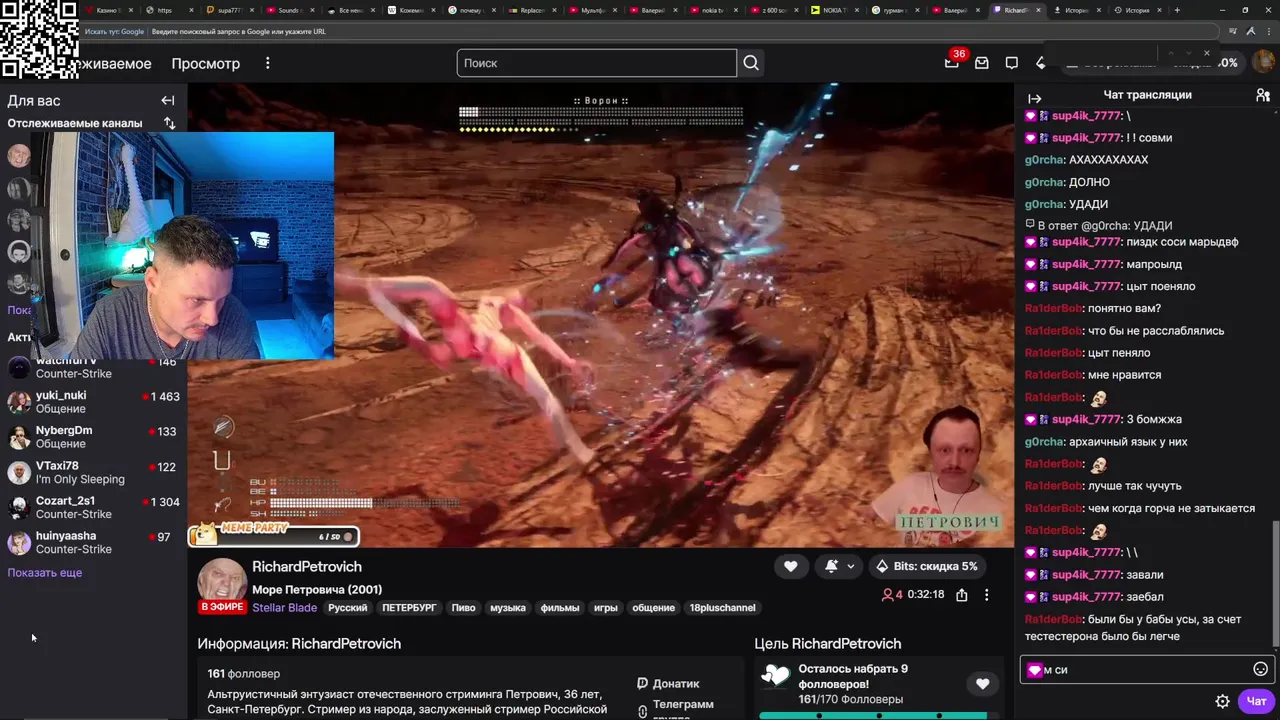
Task: Switch to the Sounds browser tab
Action: (x=289, y=10)
